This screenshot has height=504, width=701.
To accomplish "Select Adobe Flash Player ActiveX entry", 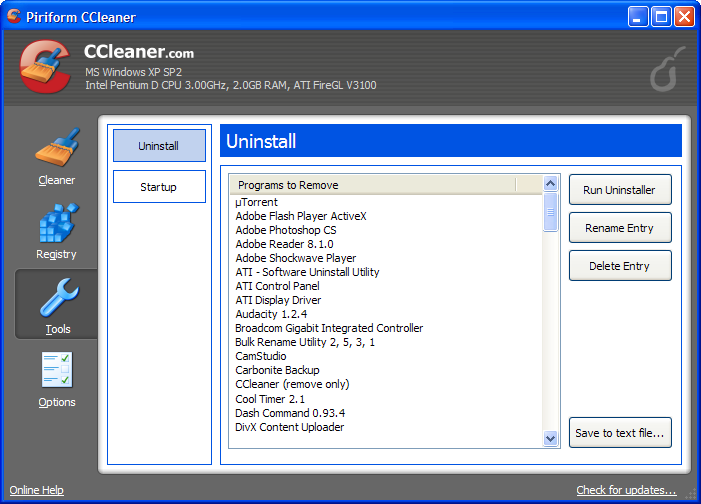I will (301, 216).
